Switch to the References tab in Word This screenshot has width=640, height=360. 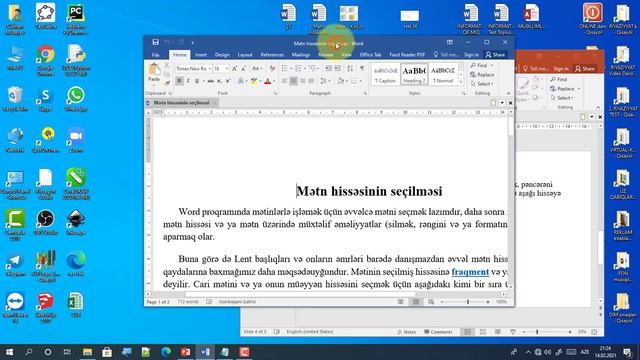[x=272, y=55]
